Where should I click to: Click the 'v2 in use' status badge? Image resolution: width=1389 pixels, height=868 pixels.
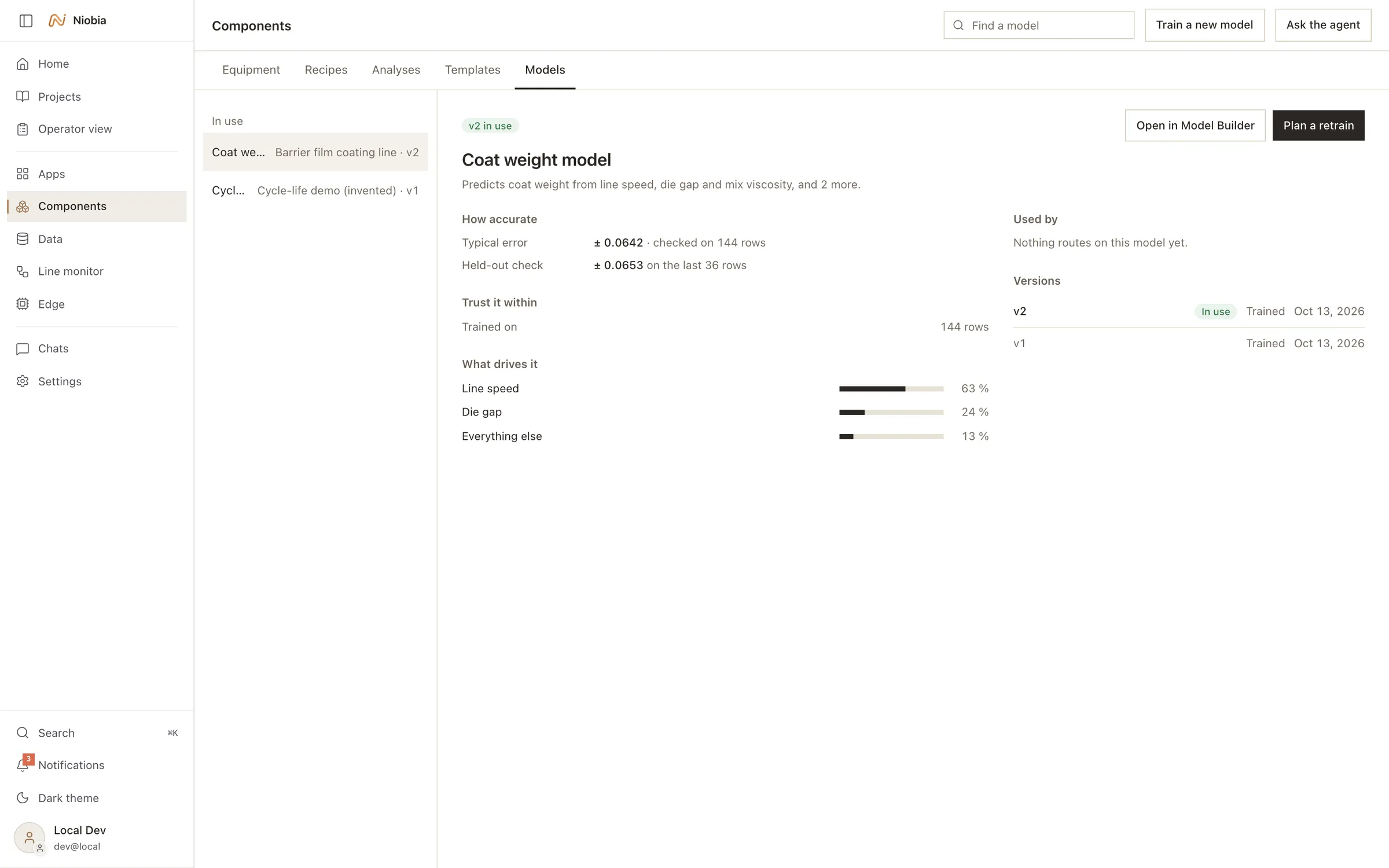point(490,126)
